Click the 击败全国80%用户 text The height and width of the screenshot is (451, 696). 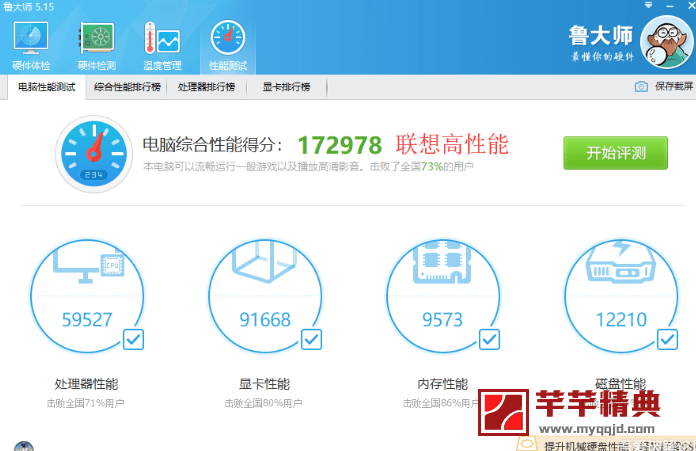pos(264,403)
